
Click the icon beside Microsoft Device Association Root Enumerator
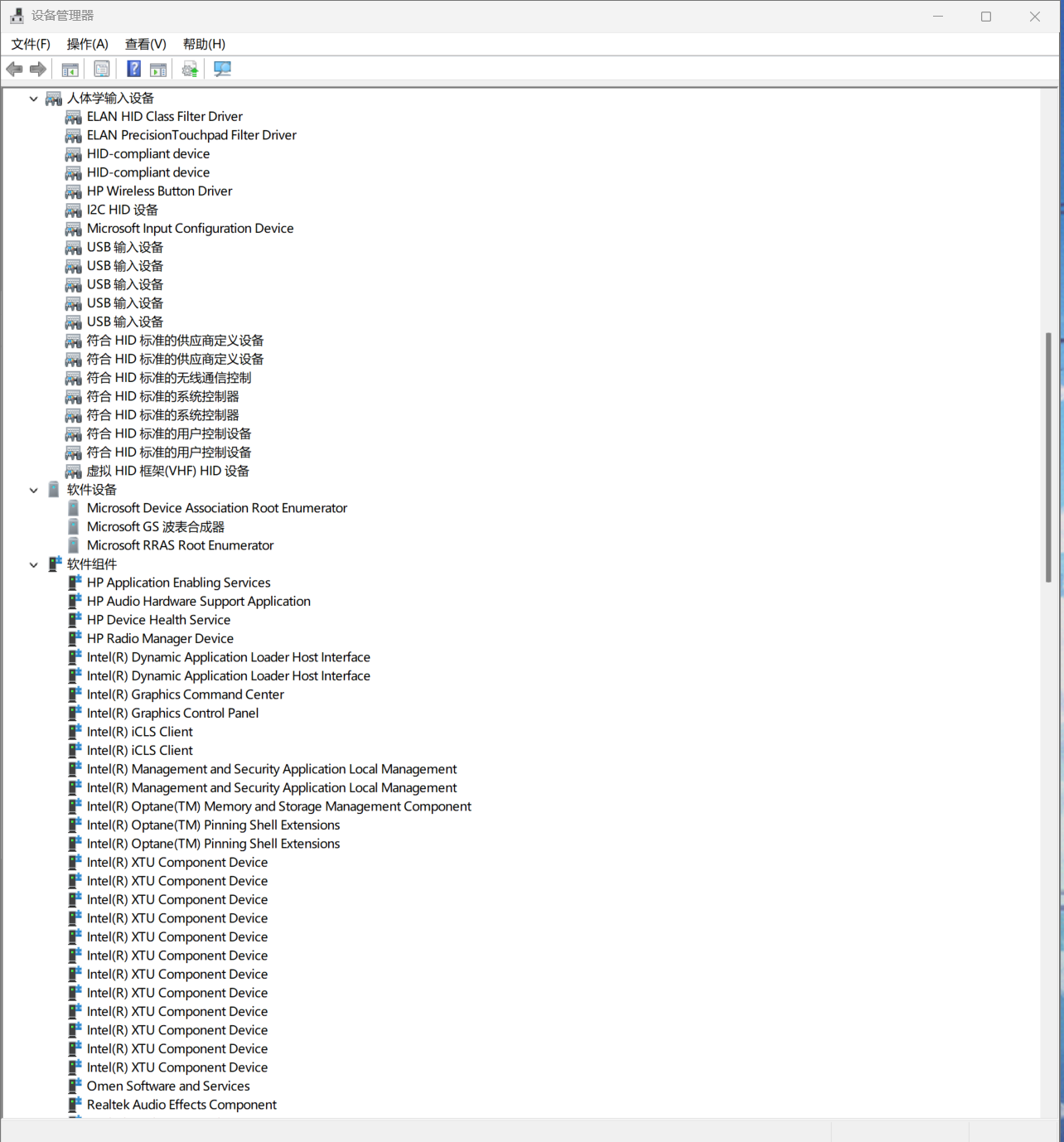pos(74,508)
